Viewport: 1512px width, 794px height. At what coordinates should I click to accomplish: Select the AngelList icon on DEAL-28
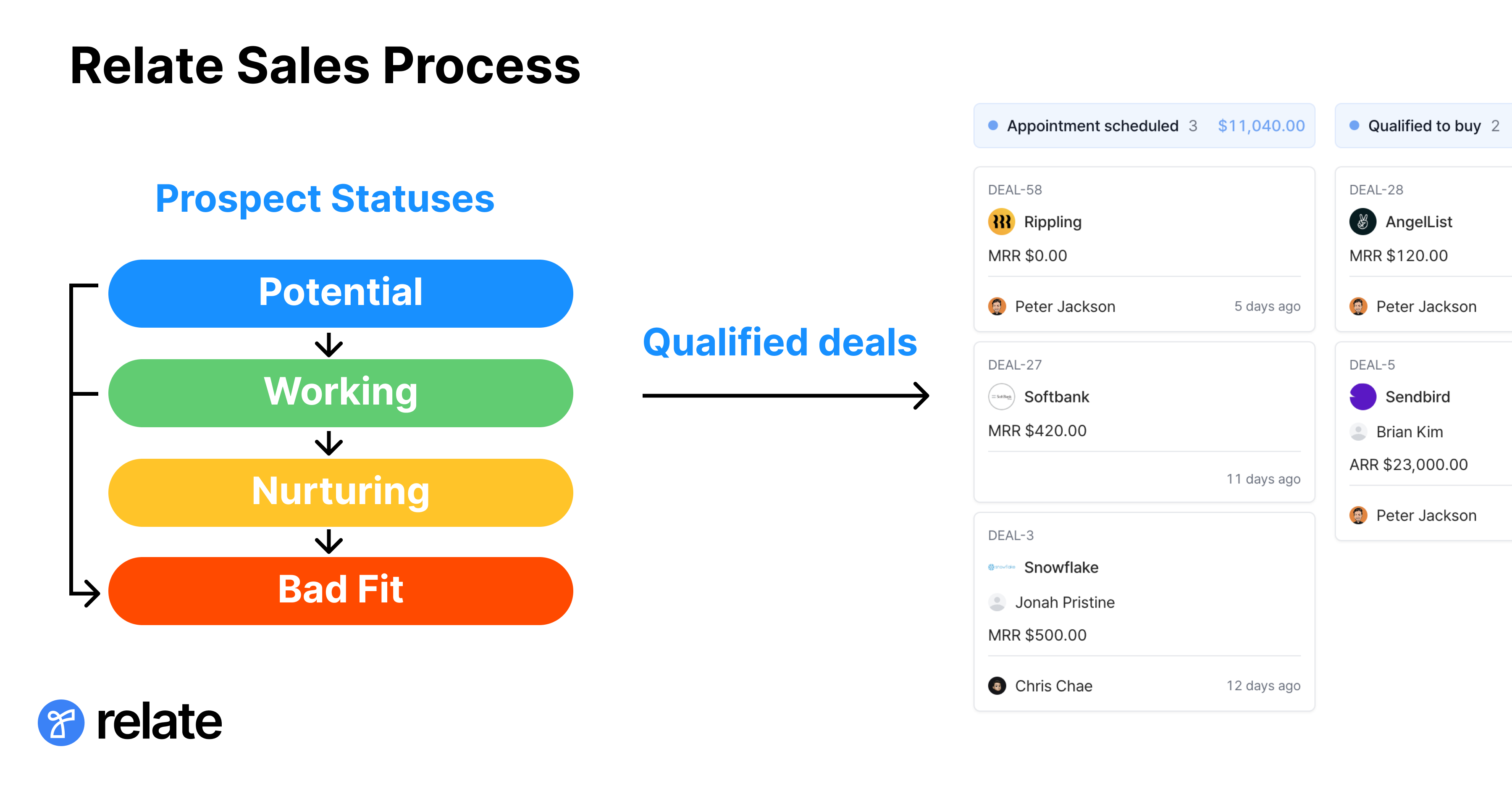pos(1363,221)
